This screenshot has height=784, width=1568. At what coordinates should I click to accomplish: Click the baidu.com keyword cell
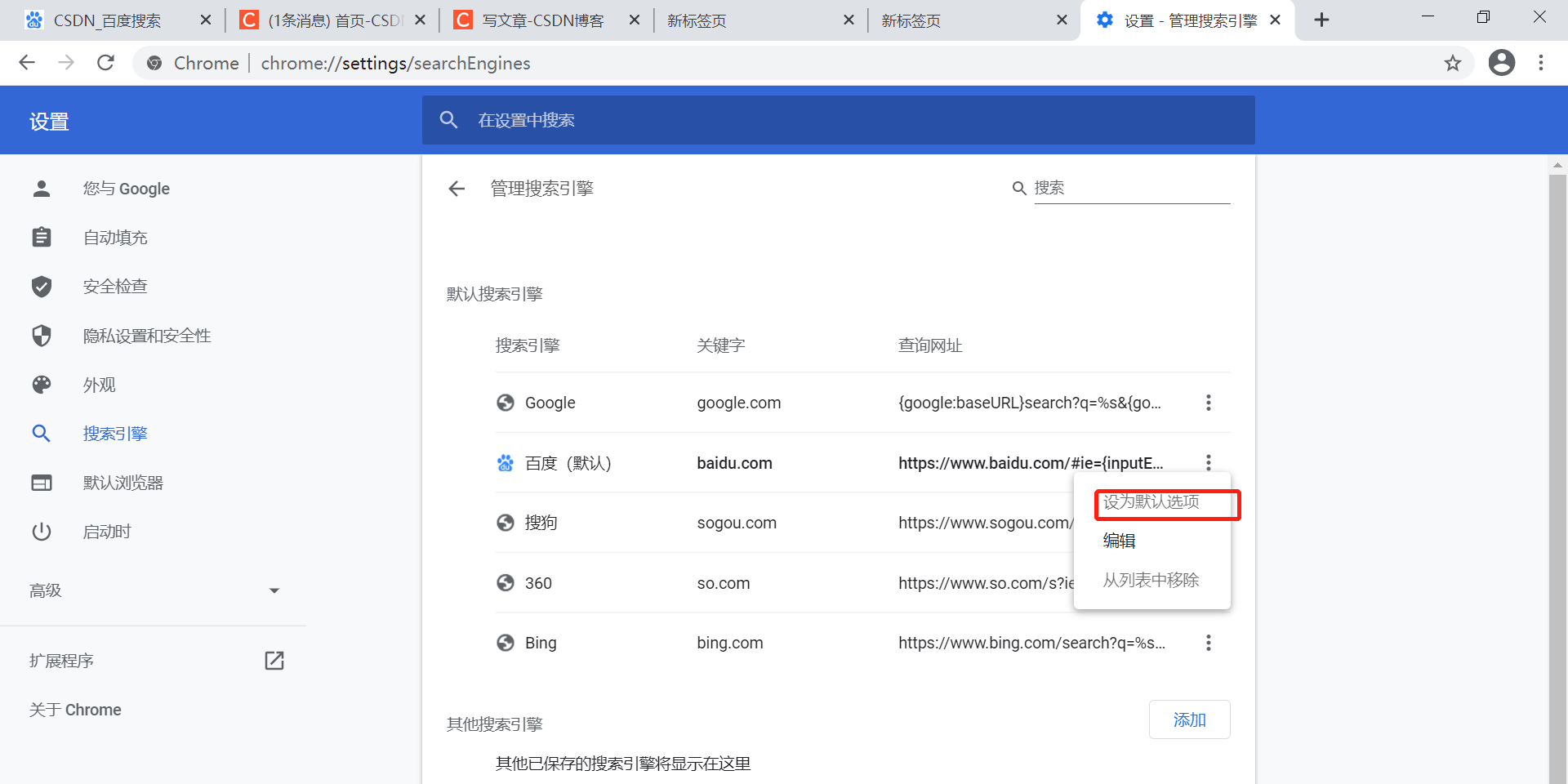(x=734, y=463)
